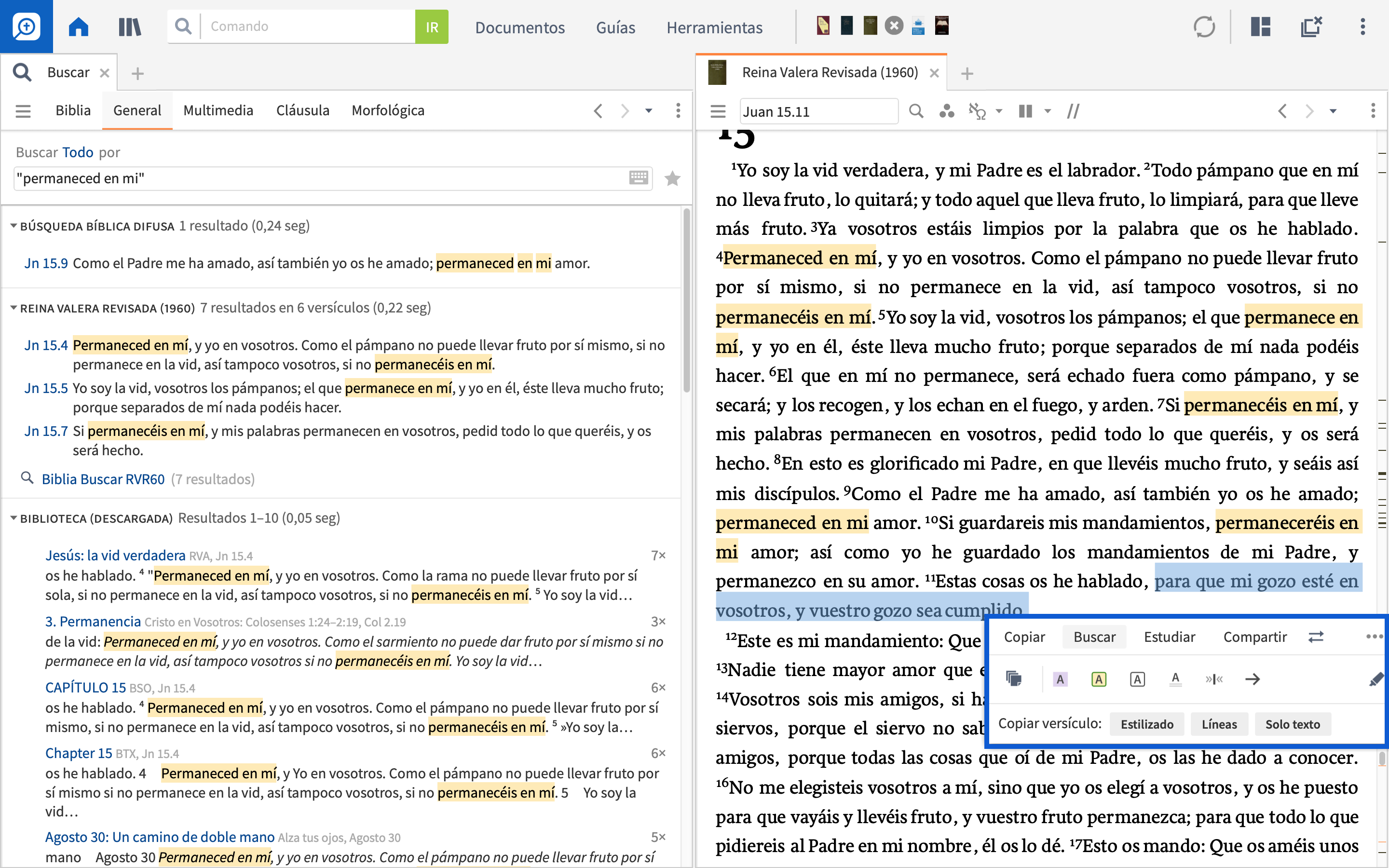Apply the purple highlight A style
Viewport: 1389px width, 868px height.
pyautogui.click(x=1060, y=679)
